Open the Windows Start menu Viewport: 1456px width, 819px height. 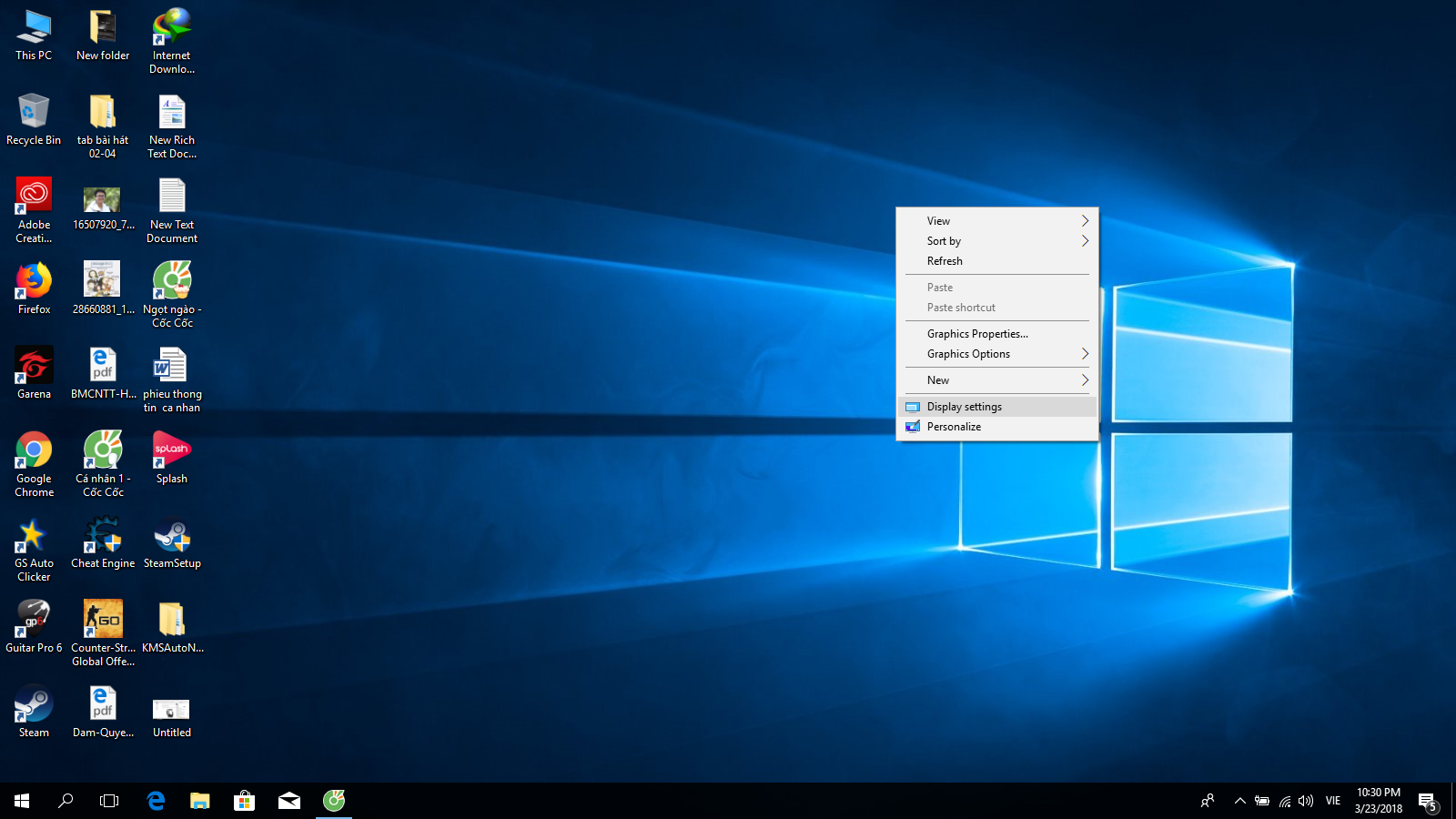(x=22, y=801)
